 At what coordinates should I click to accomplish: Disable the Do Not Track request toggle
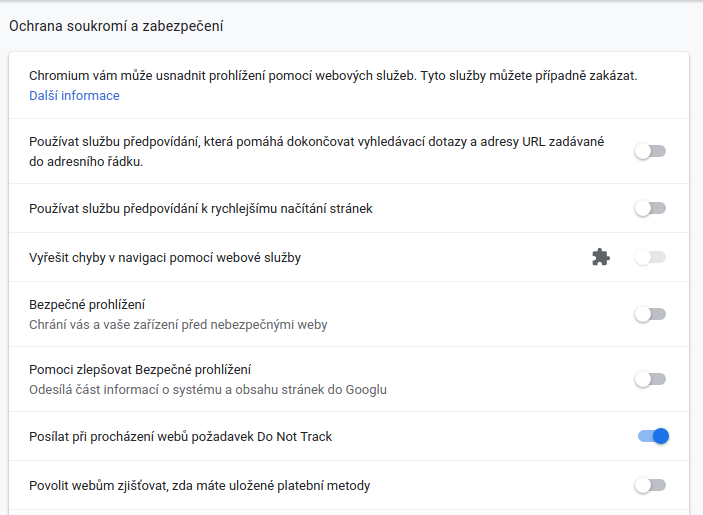653,436
